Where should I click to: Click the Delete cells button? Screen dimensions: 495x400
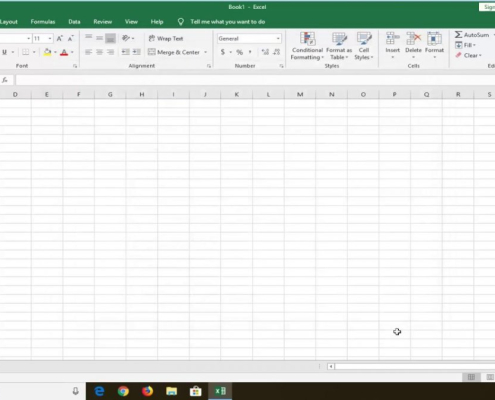coord(413,46)
